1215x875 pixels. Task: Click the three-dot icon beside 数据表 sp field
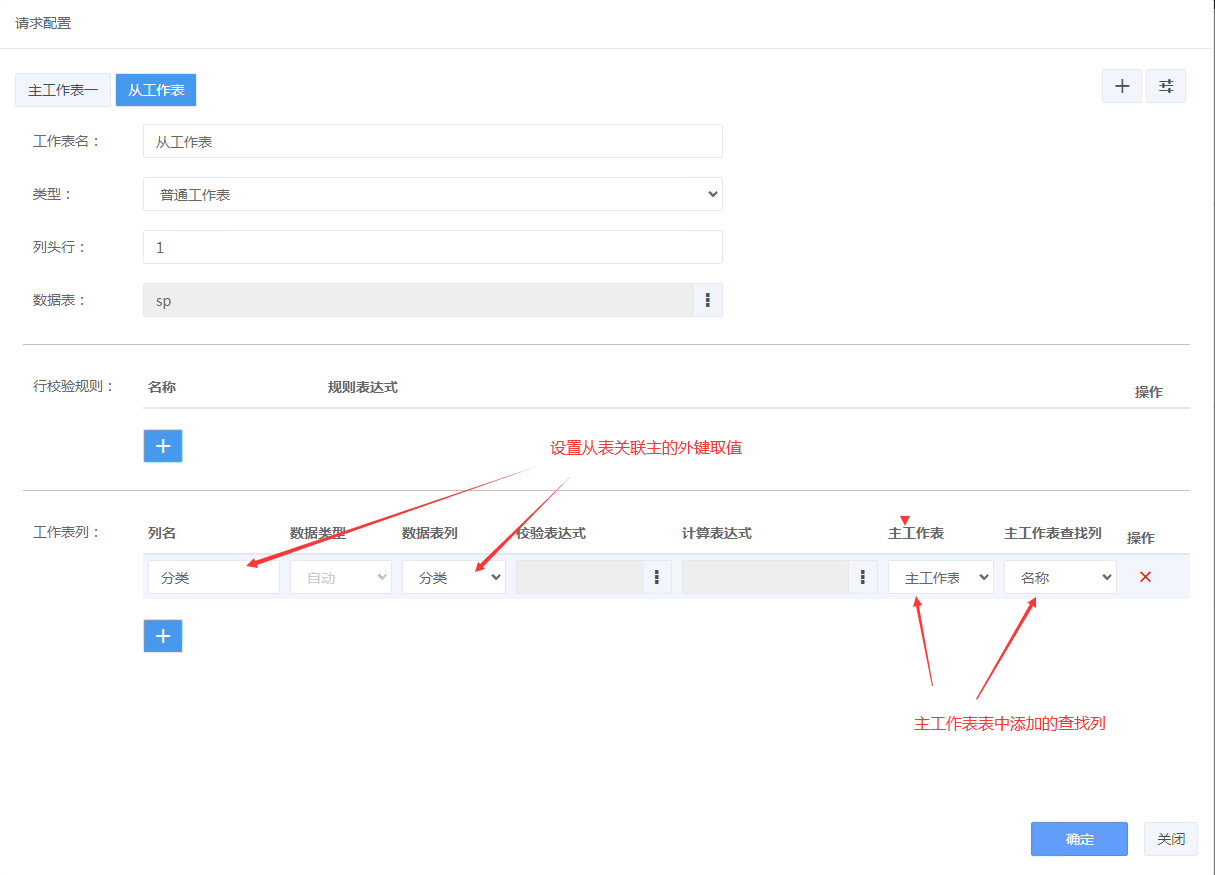707,300
